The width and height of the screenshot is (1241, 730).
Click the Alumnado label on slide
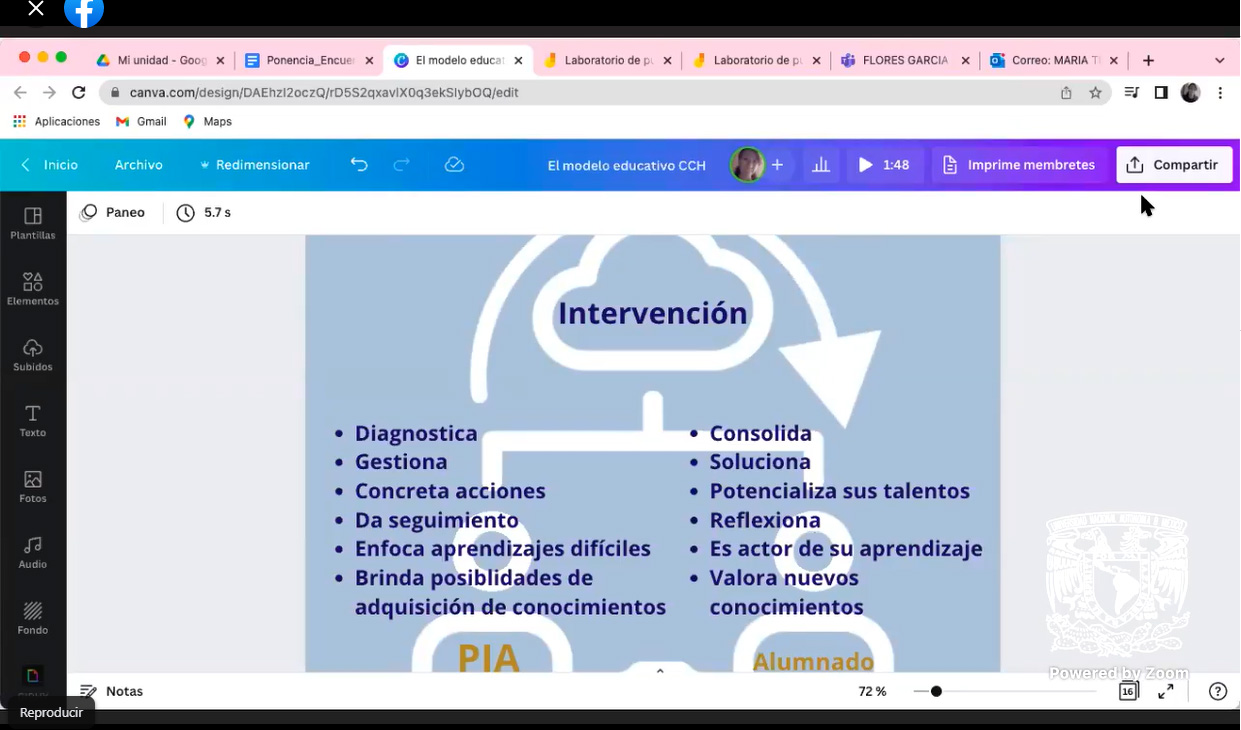coord(813,660)
